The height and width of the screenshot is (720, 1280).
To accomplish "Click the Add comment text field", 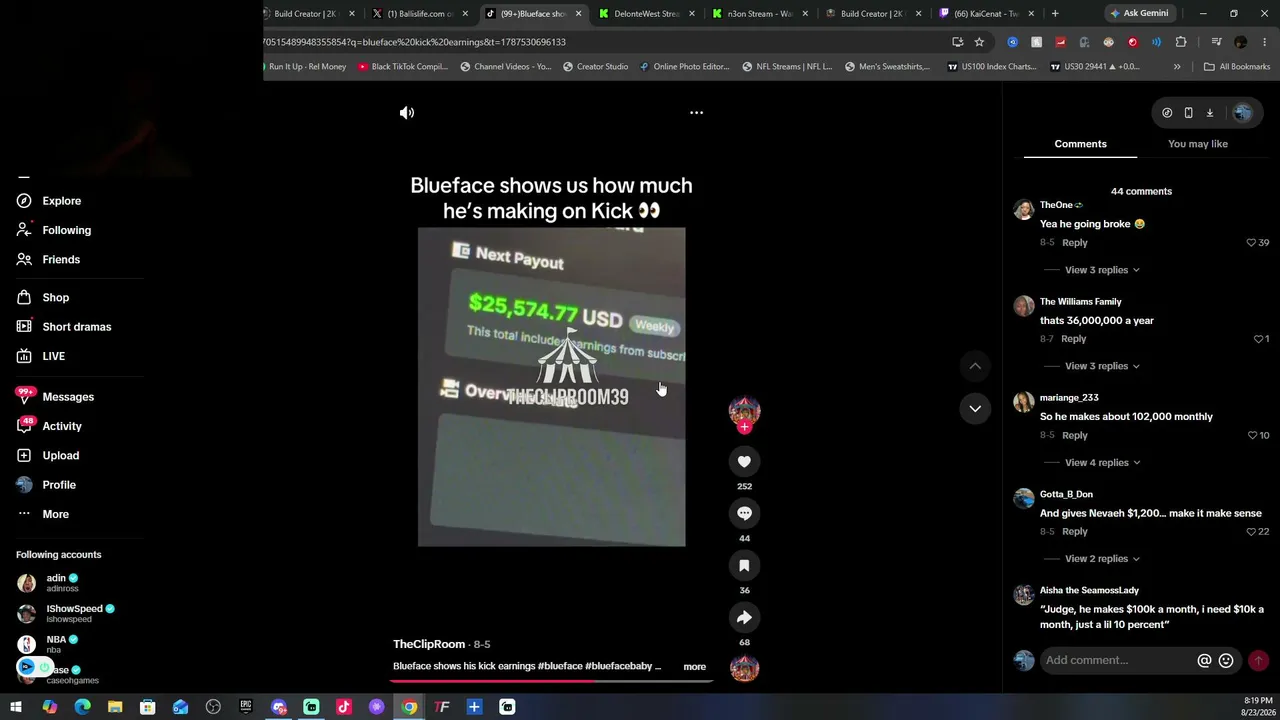I will click(1117, 660).
